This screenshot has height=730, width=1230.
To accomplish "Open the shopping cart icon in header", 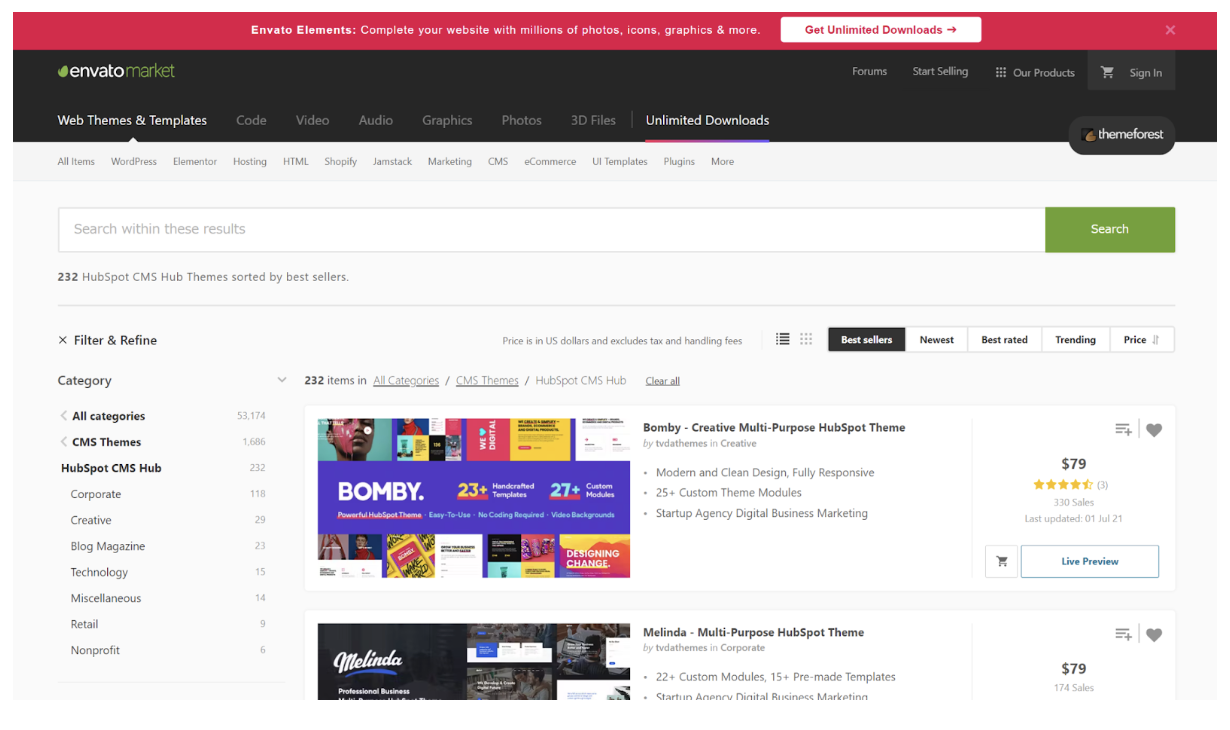I will [x=1107, y=72].
